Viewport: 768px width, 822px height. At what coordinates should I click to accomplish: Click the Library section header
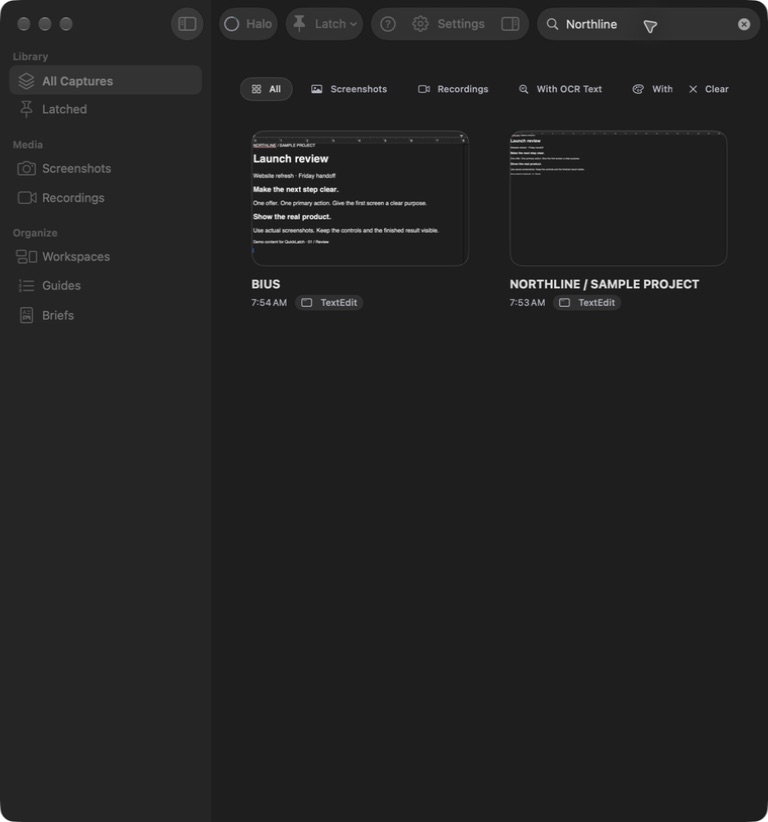pyautogui.click(x=30, y=57)
